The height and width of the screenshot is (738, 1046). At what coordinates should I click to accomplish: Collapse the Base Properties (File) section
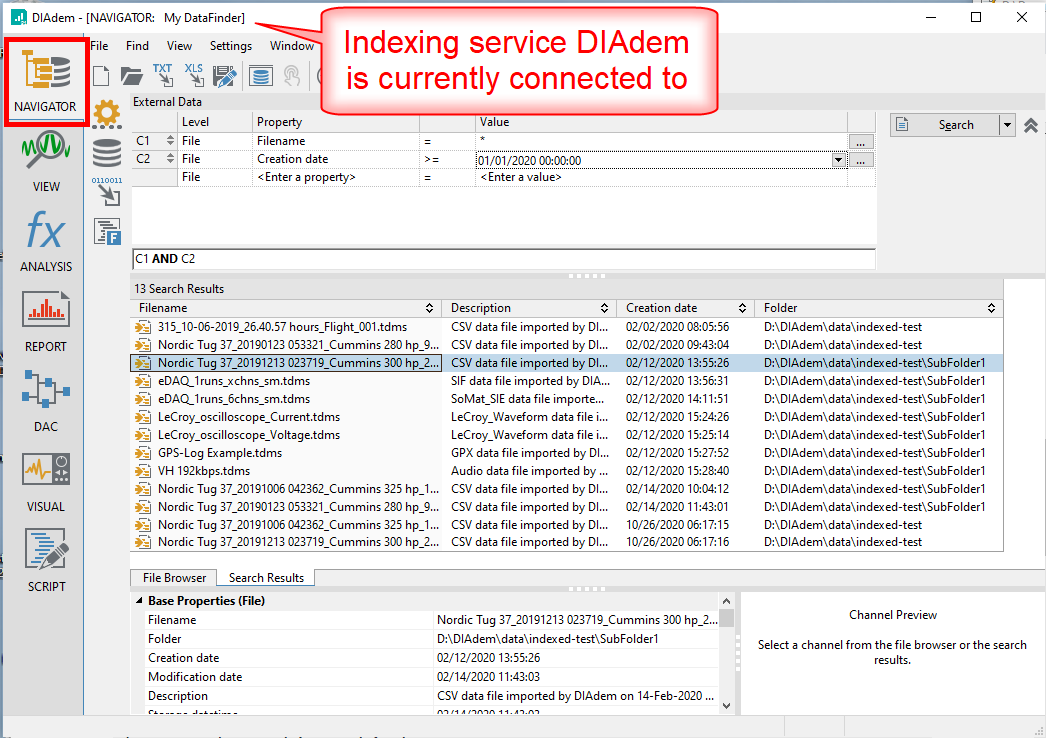[x=139, y=601]
